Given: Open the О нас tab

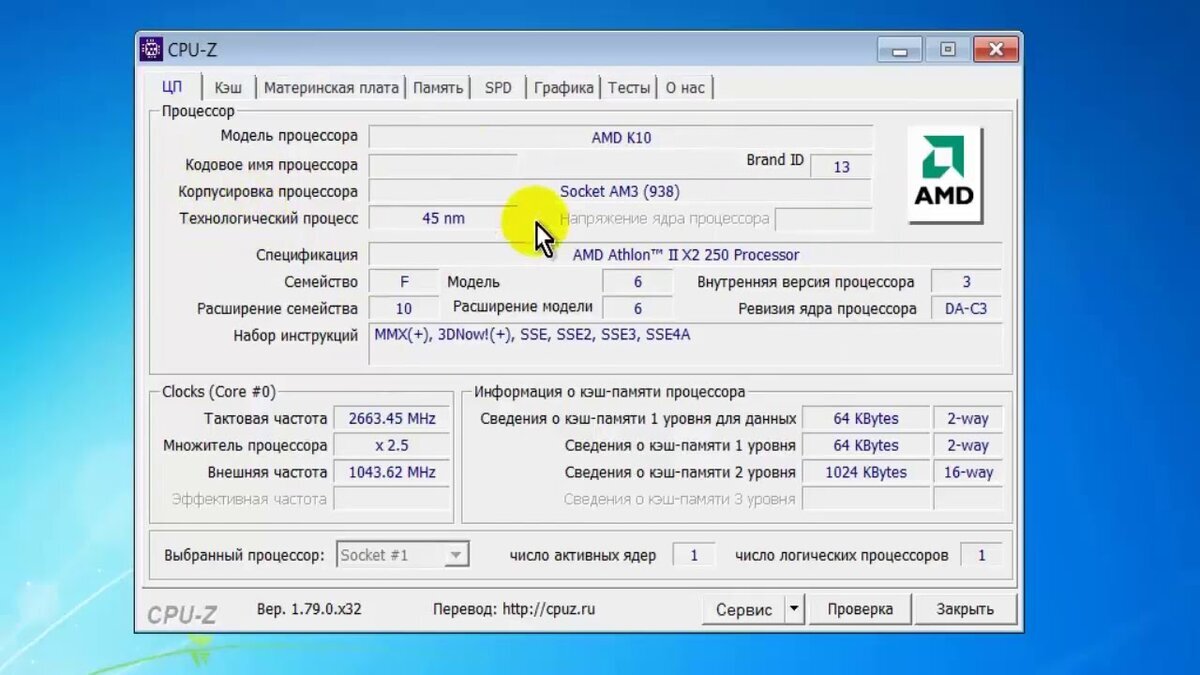Looking at the screenshot, I should pyautogui.click(x=686, y=87).
